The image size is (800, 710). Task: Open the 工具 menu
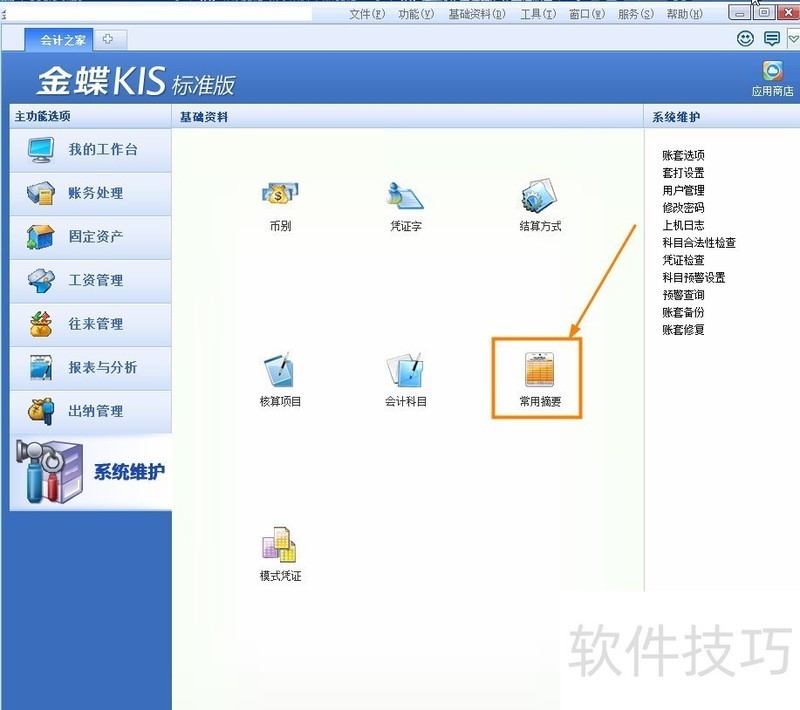coord(537,13)
